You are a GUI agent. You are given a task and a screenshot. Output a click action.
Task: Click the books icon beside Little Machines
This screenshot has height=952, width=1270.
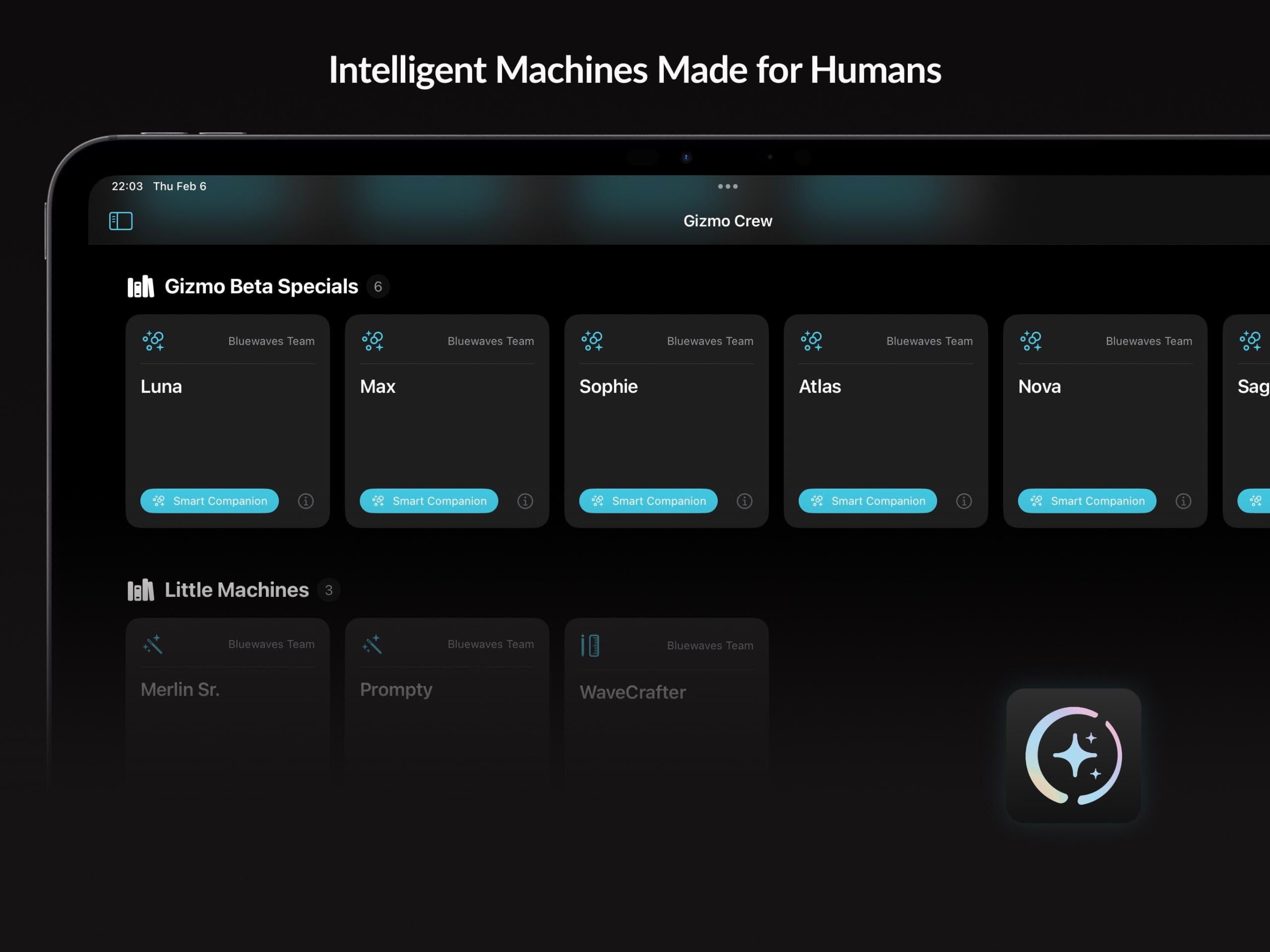[x=141, y=590]
